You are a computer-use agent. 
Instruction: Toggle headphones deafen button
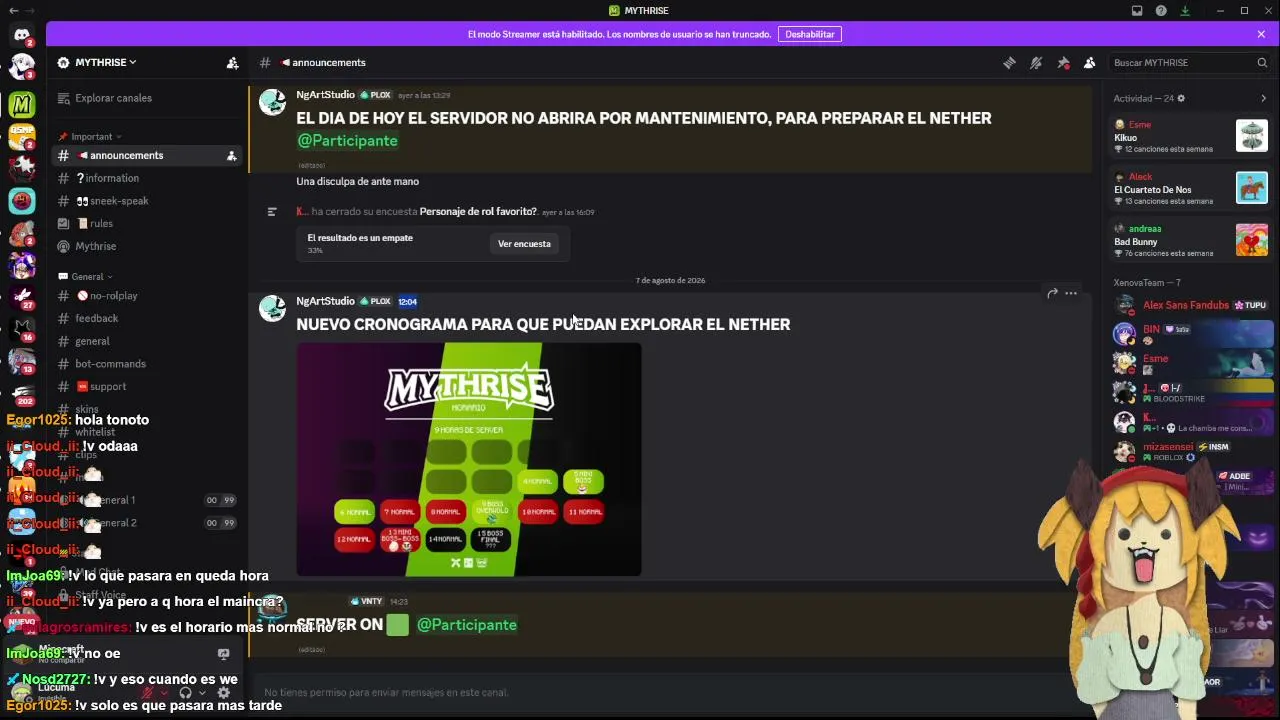(185, 692)
